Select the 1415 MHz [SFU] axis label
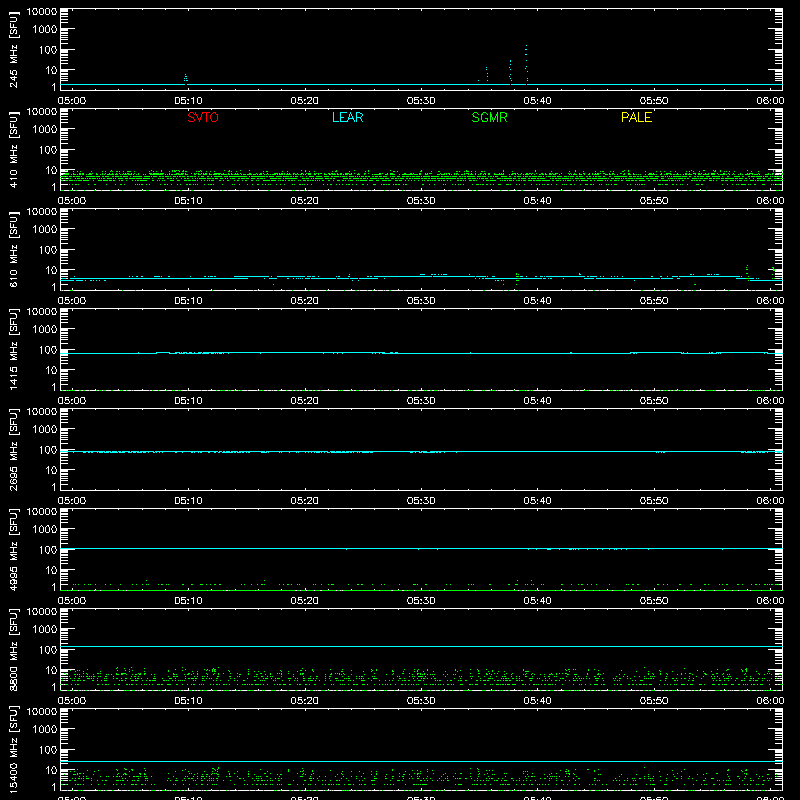 [x=13, y=349]
